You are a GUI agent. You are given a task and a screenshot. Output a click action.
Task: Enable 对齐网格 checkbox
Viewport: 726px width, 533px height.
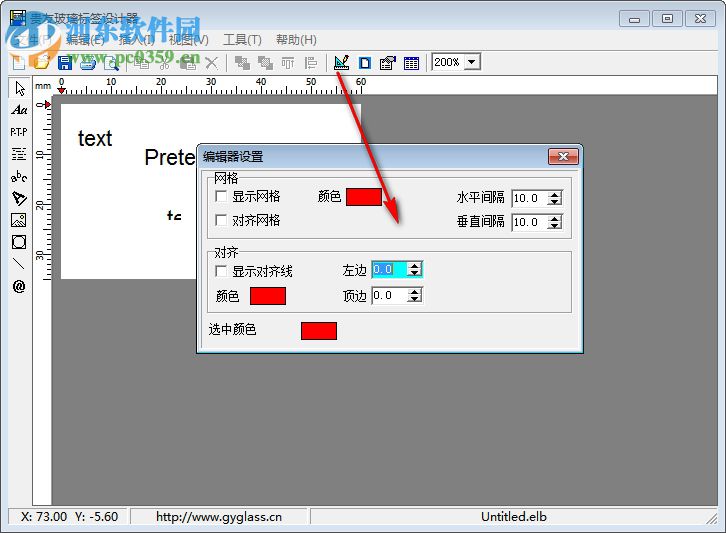click(x=221, y=220)
